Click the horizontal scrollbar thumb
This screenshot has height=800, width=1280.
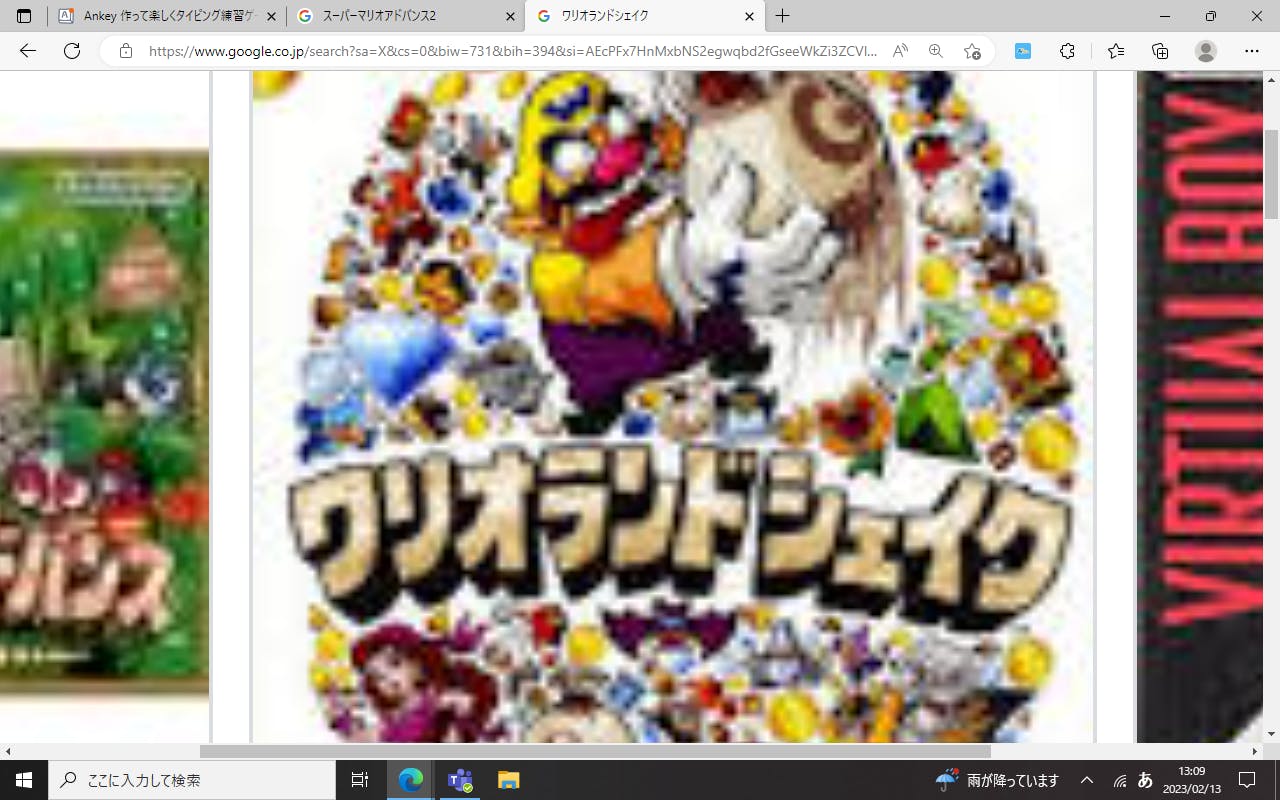[x=595, y=751]
